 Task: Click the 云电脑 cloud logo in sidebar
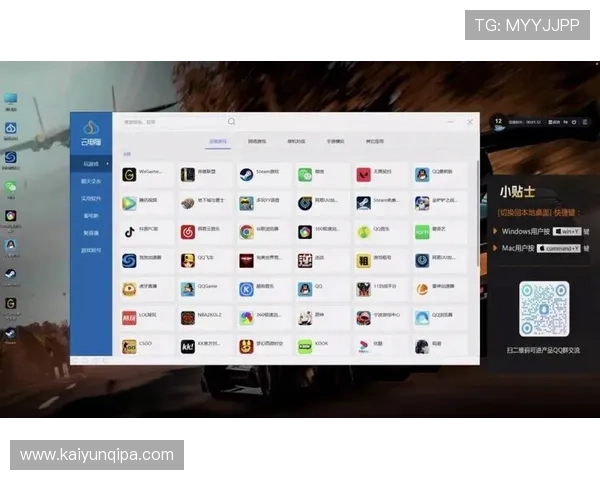91,133
